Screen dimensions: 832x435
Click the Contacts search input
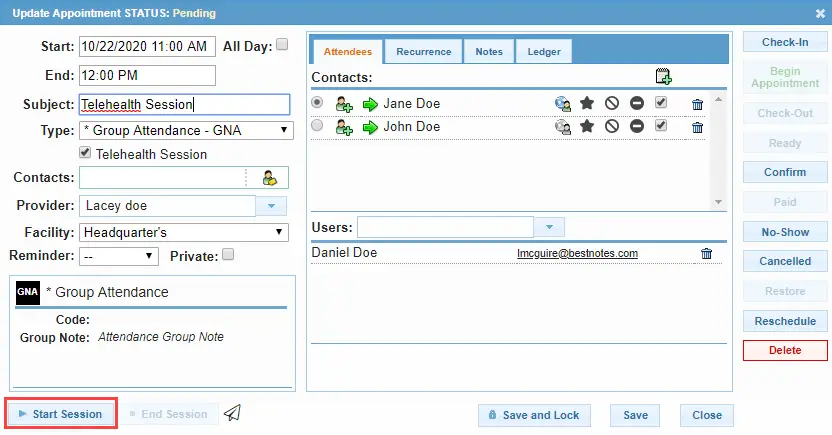[162, 178]
